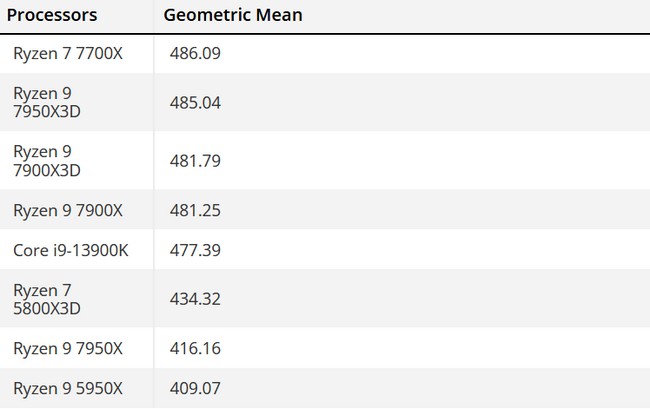The height and width of the screenshot is (409, 650).
Task: Click the Ryzen 9 7900X processor name
Action: pos(68,211)
